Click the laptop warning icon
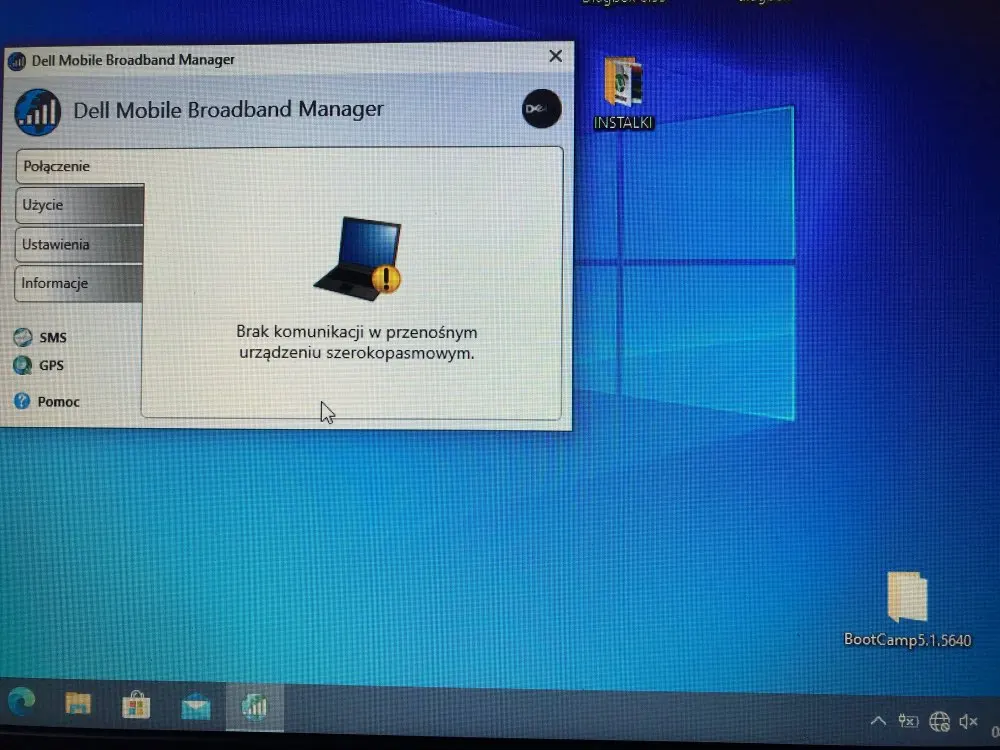Screen dimensions: 1000x750 click(x=358, y=258)
